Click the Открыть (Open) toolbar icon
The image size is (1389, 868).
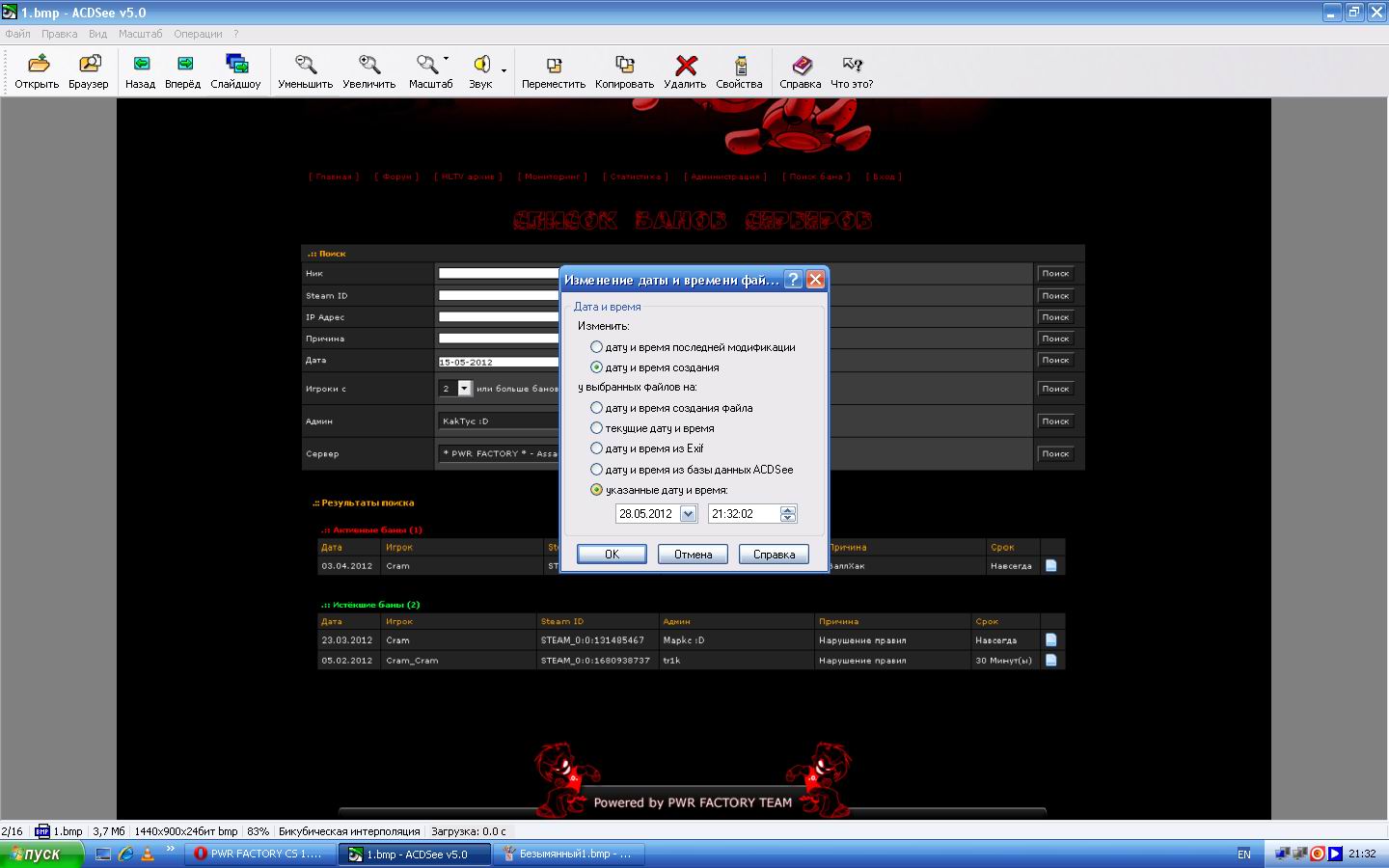[x=38, y=71]
